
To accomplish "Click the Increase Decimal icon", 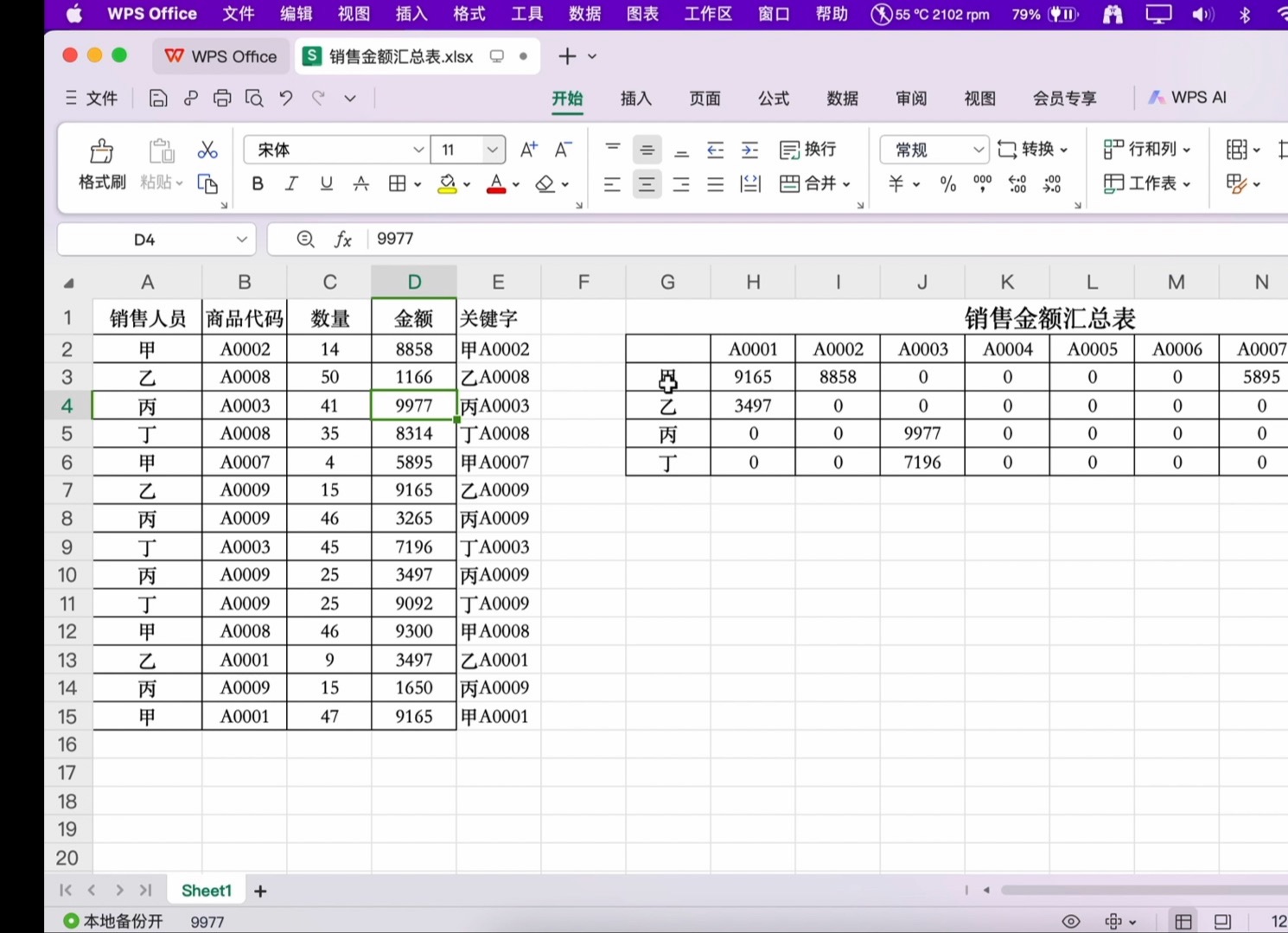I will 1017,183.
